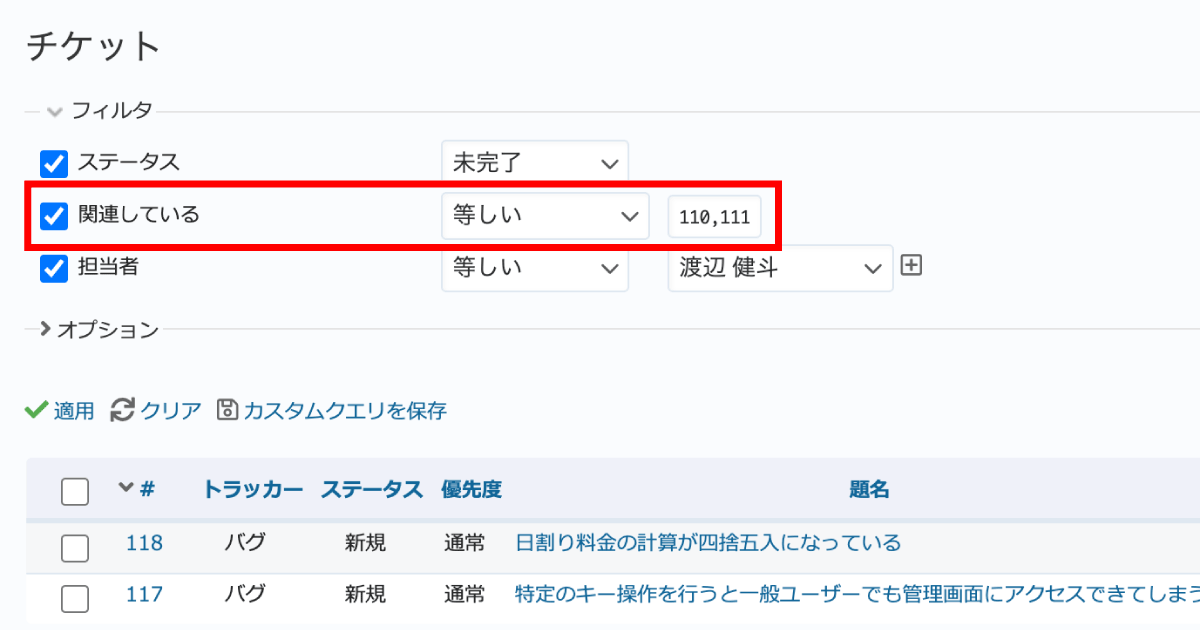Viewport: 1200px width, 630px height.
Task: Sort by トラッカー column header
Action: coord(252,490)
